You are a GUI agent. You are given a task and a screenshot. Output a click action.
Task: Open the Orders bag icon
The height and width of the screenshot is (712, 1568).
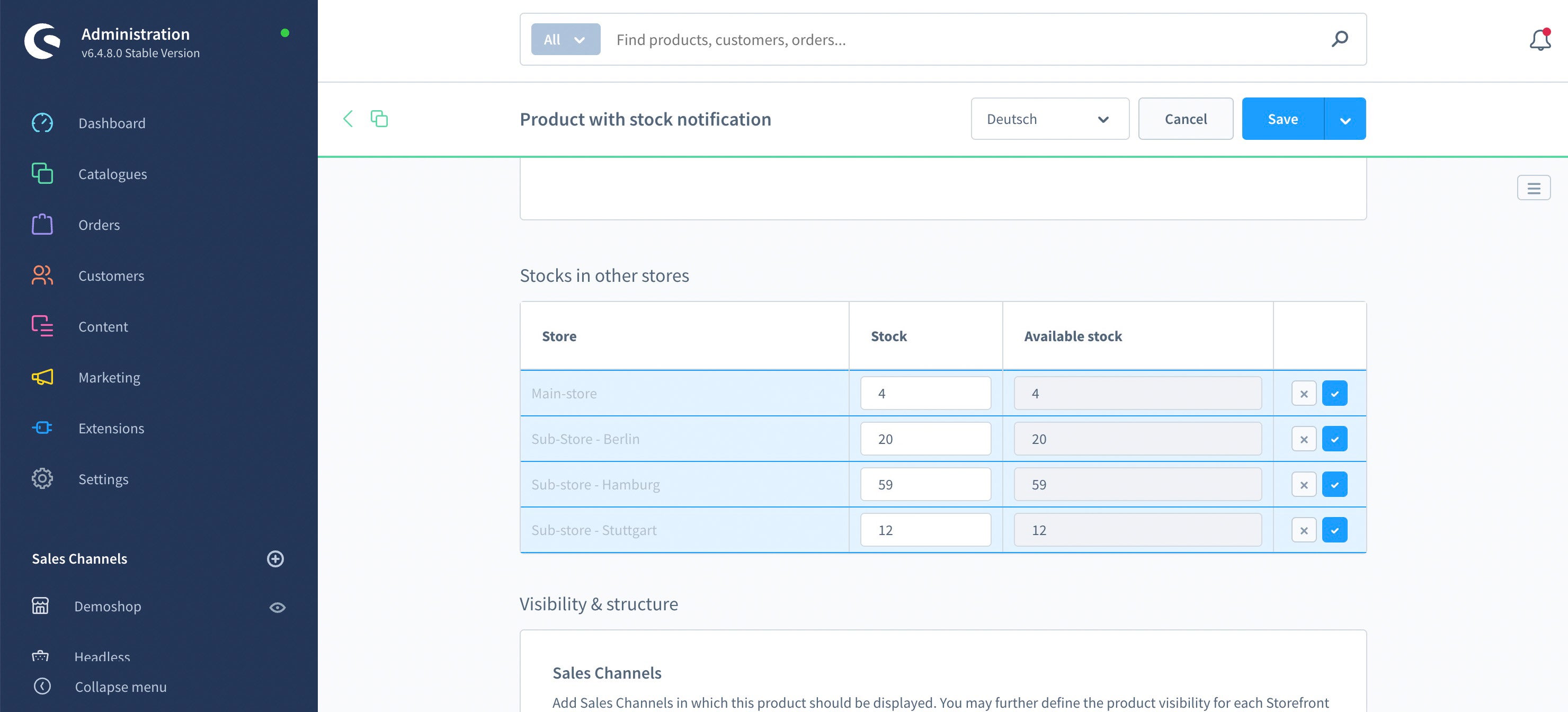(x=42, y=225)
